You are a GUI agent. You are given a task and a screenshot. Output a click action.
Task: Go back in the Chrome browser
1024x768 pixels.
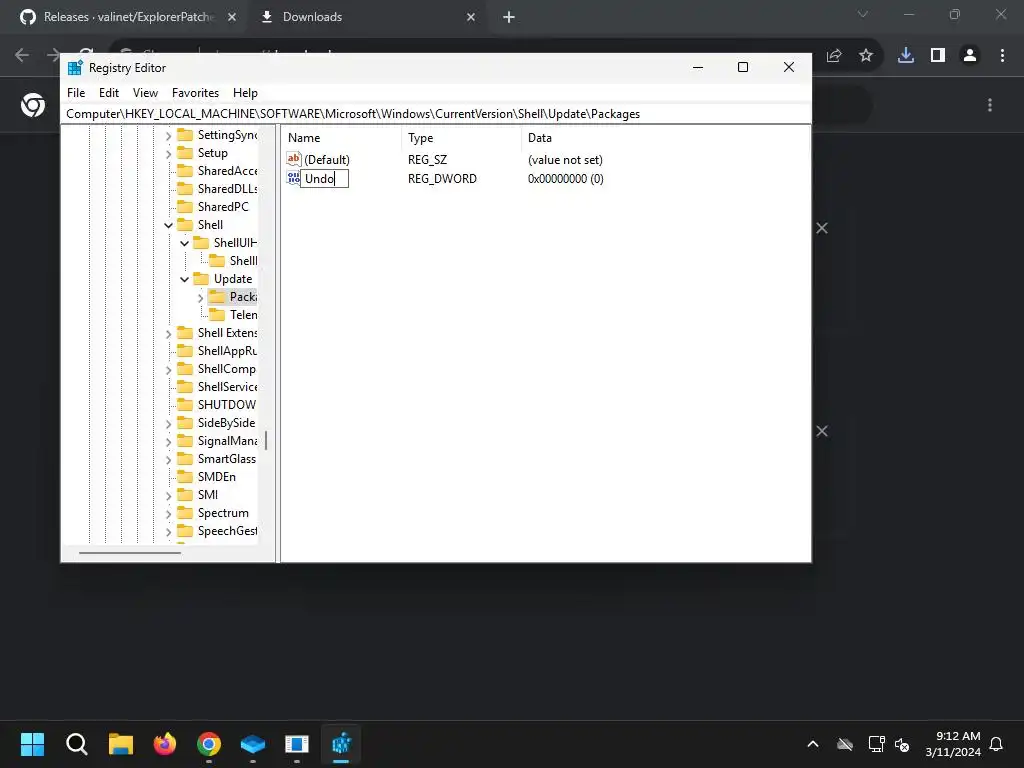coord(22,56)
